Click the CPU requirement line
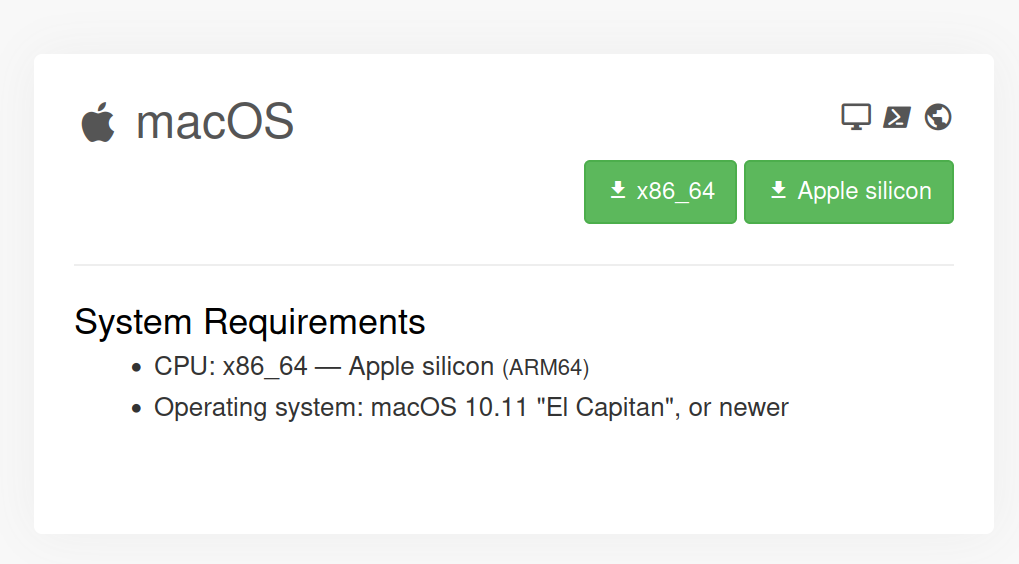This screenshot has height=564, width=1019. coord(370,367)
